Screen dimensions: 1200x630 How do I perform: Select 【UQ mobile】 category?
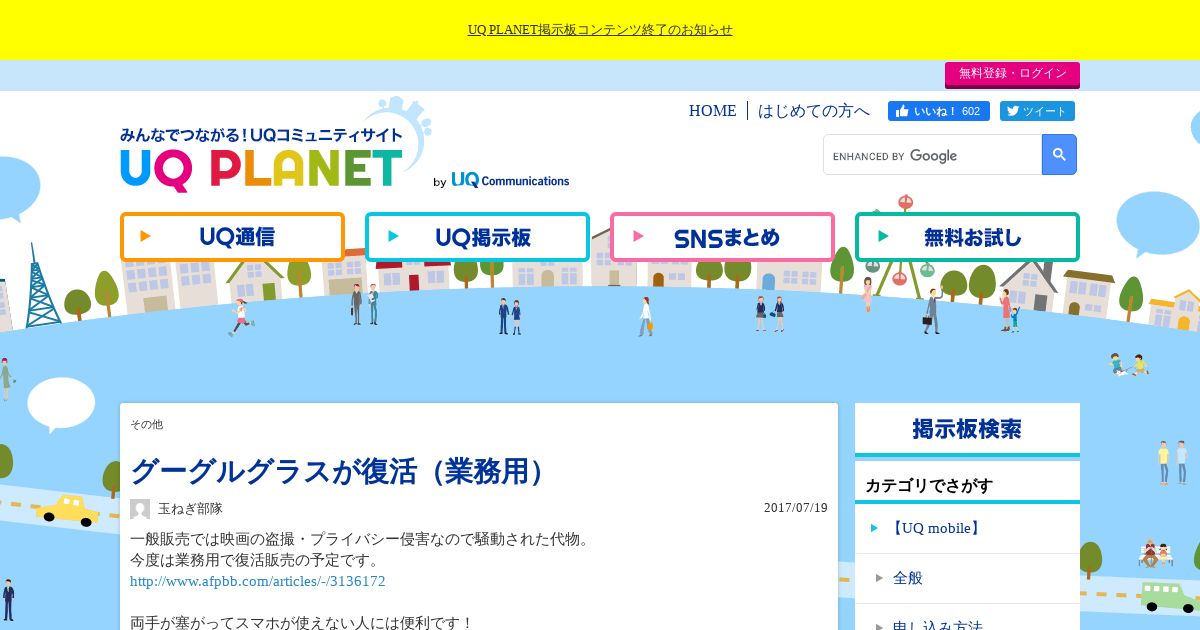[x=967, y=528]
